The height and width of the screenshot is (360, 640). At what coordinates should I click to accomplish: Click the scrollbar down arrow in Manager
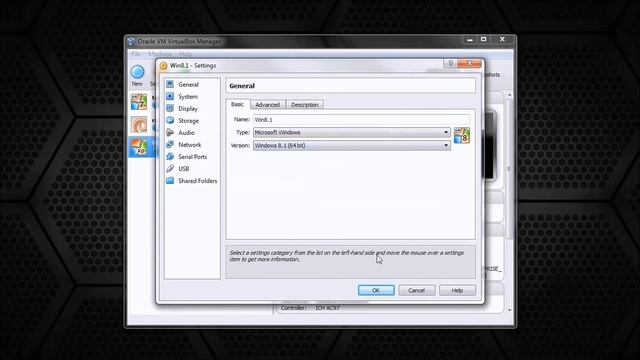click(x=509, y=310)
